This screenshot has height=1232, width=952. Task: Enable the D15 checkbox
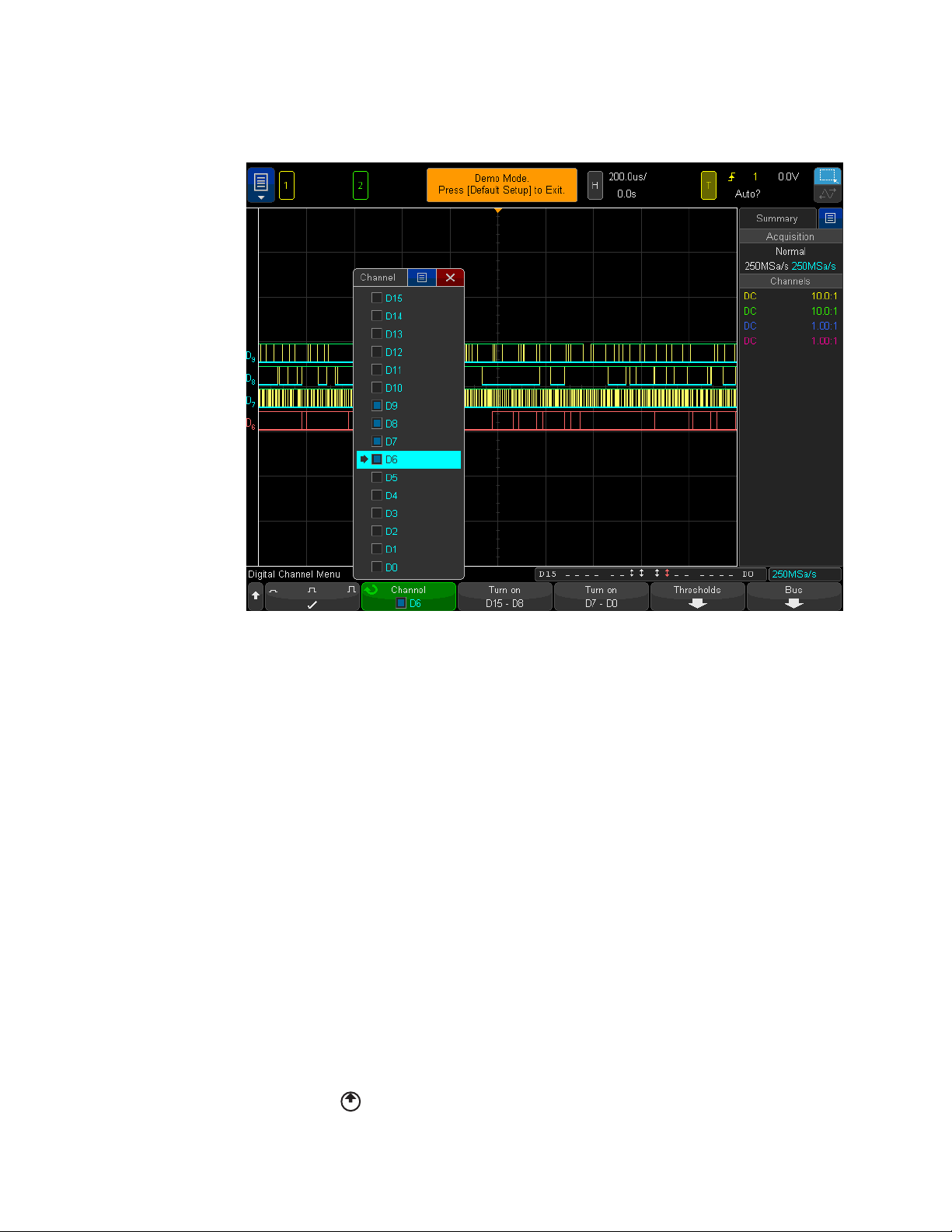coord(377,298)
